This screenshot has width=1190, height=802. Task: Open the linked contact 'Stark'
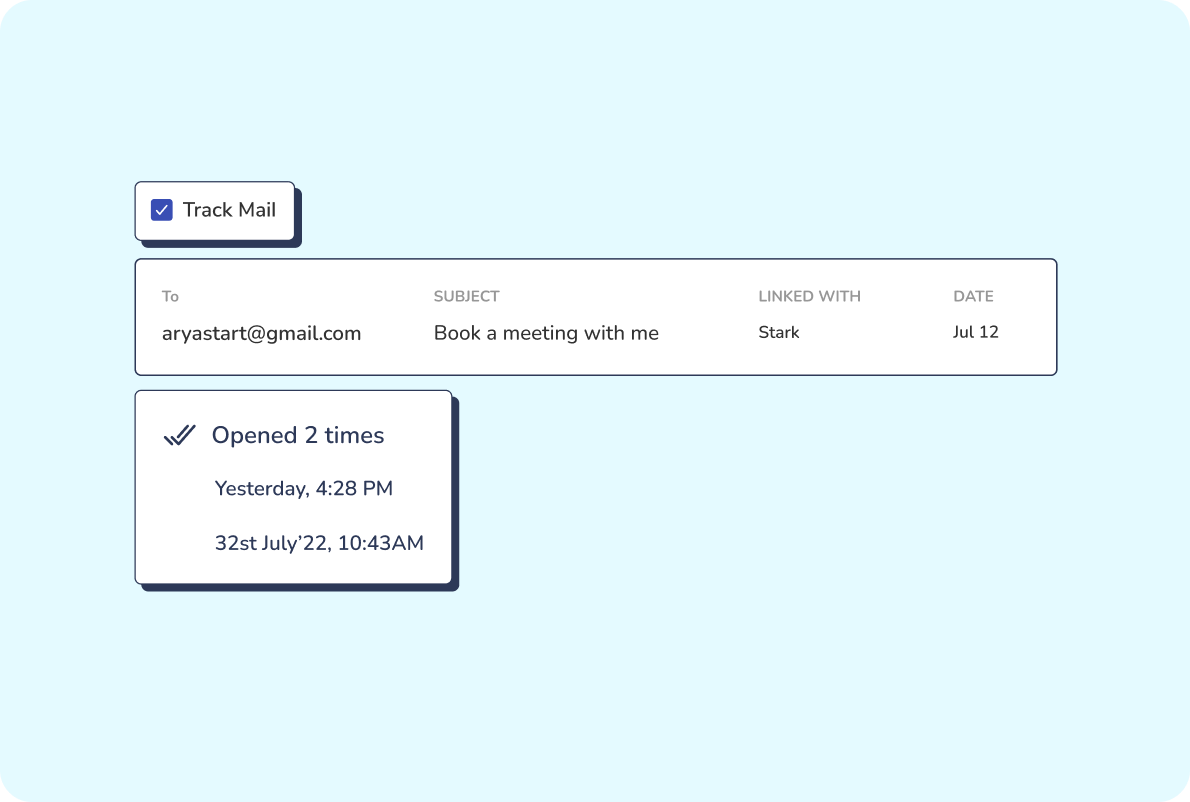click(779, 332)
